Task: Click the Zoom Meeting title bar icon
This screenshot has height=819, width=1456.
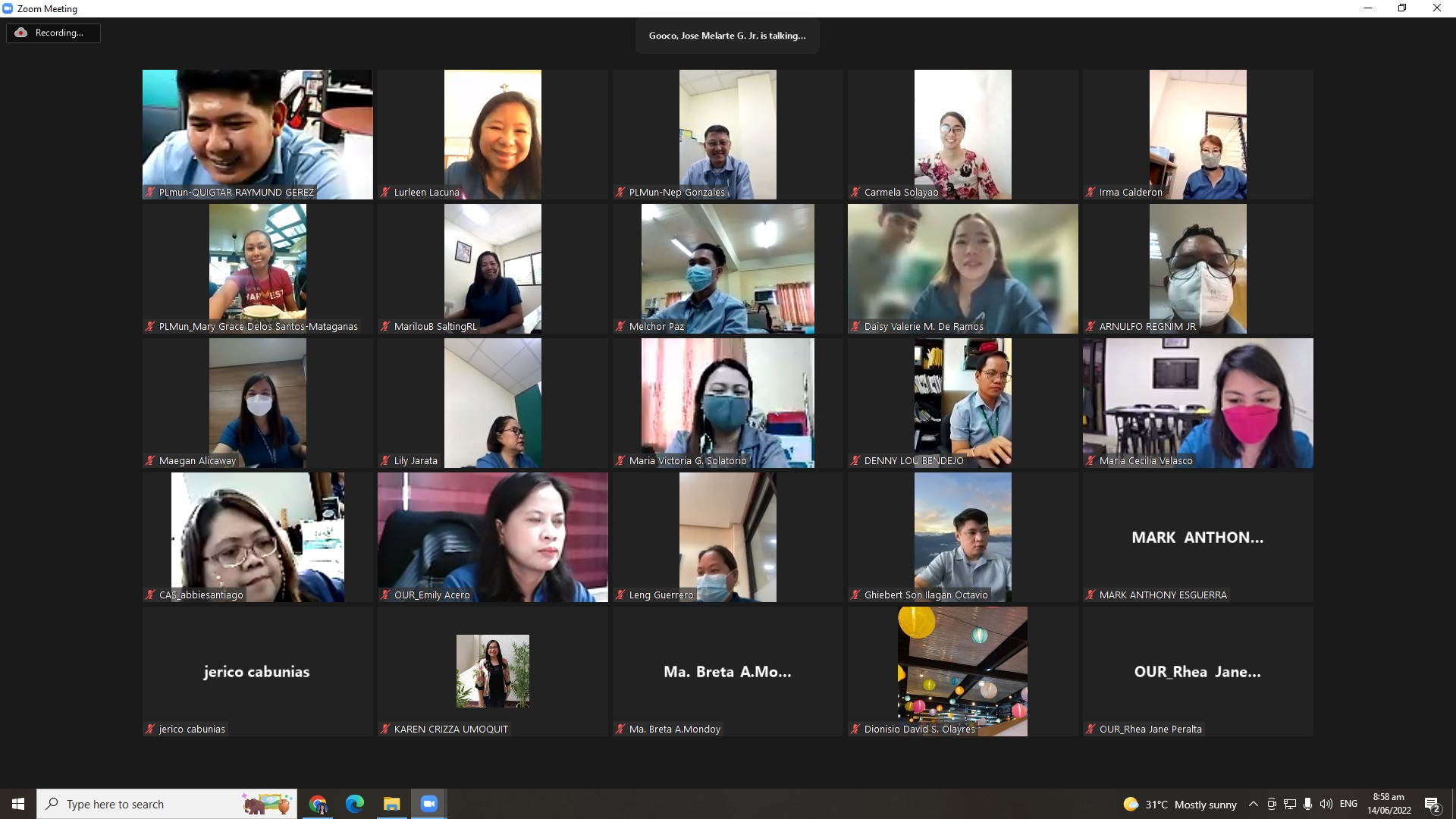Action: 8,8
